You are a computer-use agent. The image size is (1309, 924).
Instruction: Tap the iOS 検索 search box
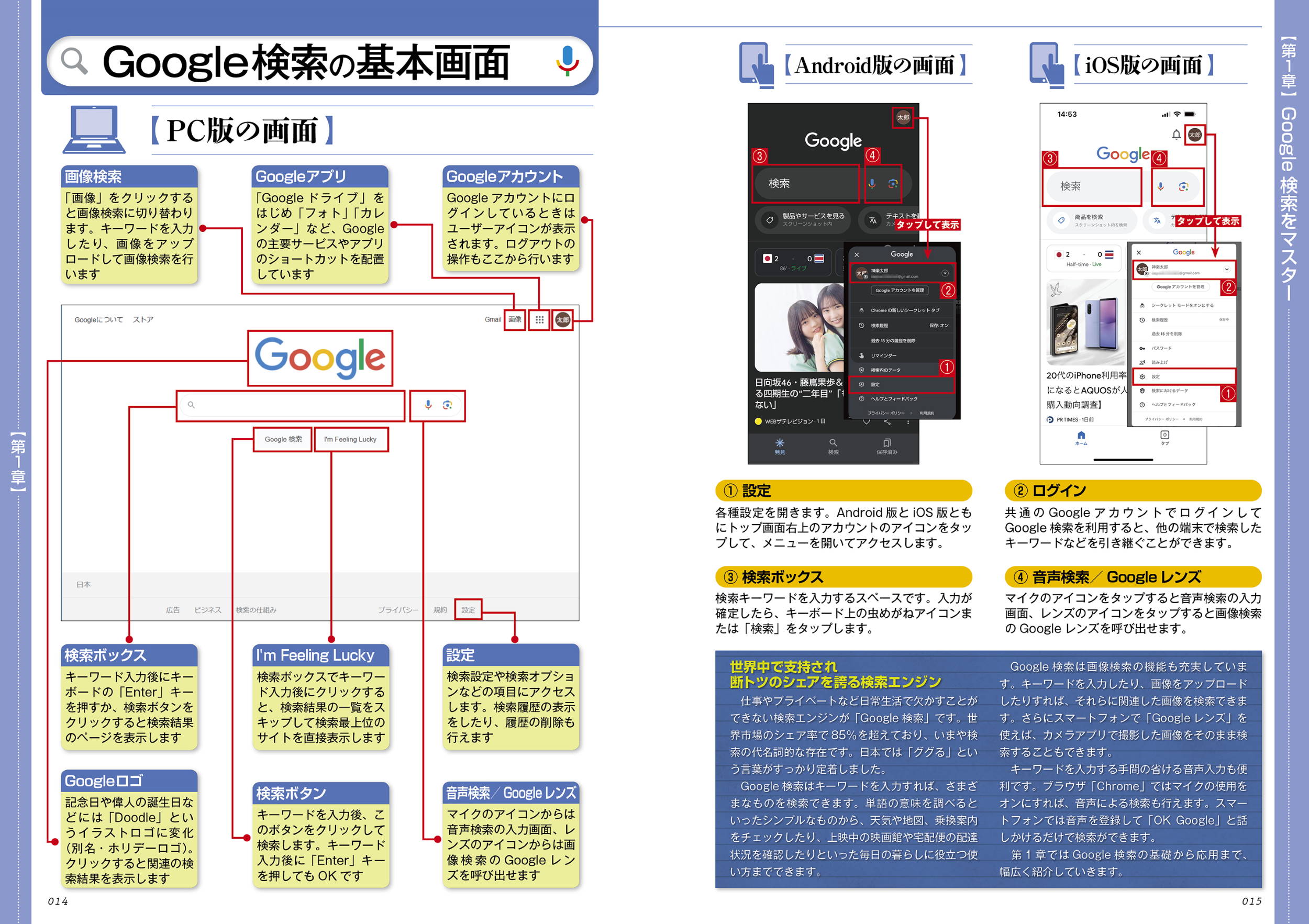pyautogui.click(x=1092, y=186)
